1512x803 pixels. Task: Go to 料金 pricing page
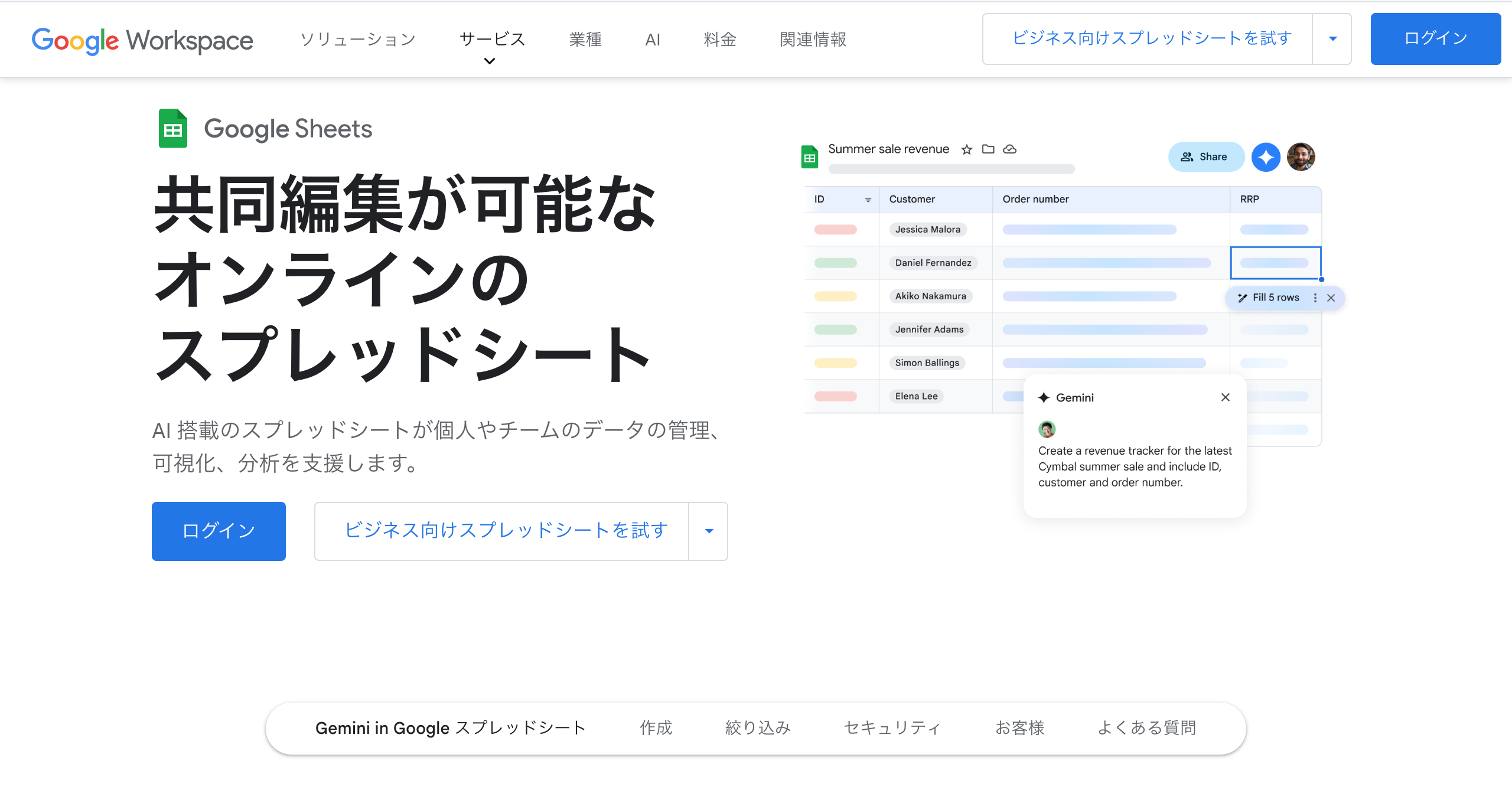[x=720, y=40]
